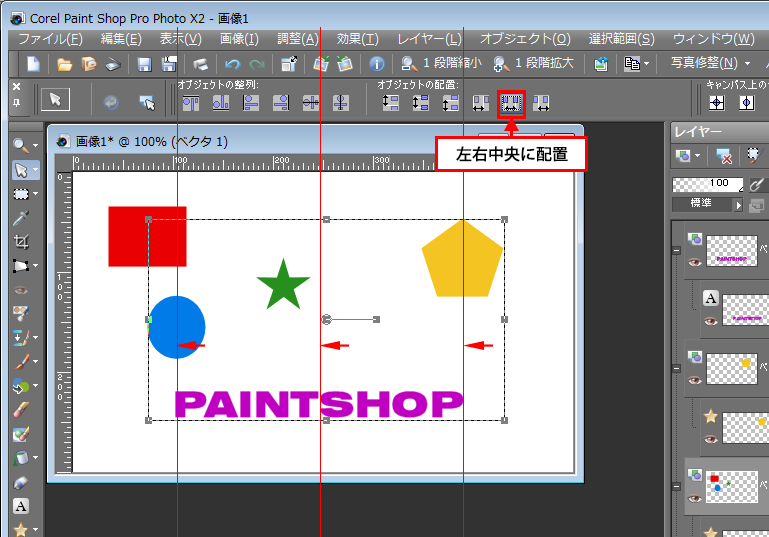Open the レイヤー(L) menu

(430, 39)
